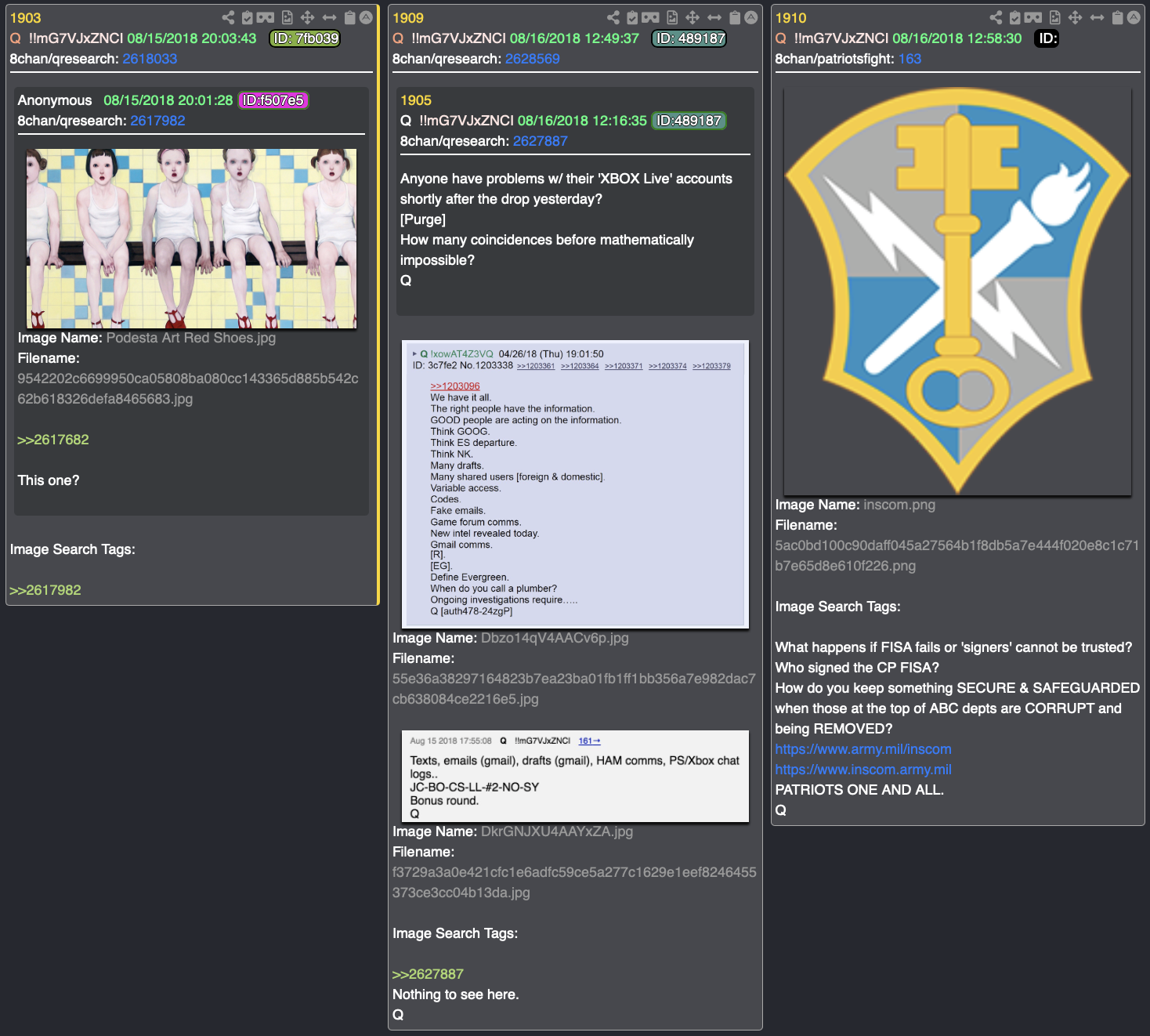Visit the https://www.army.mil/inscom link

tap(863, 749)
